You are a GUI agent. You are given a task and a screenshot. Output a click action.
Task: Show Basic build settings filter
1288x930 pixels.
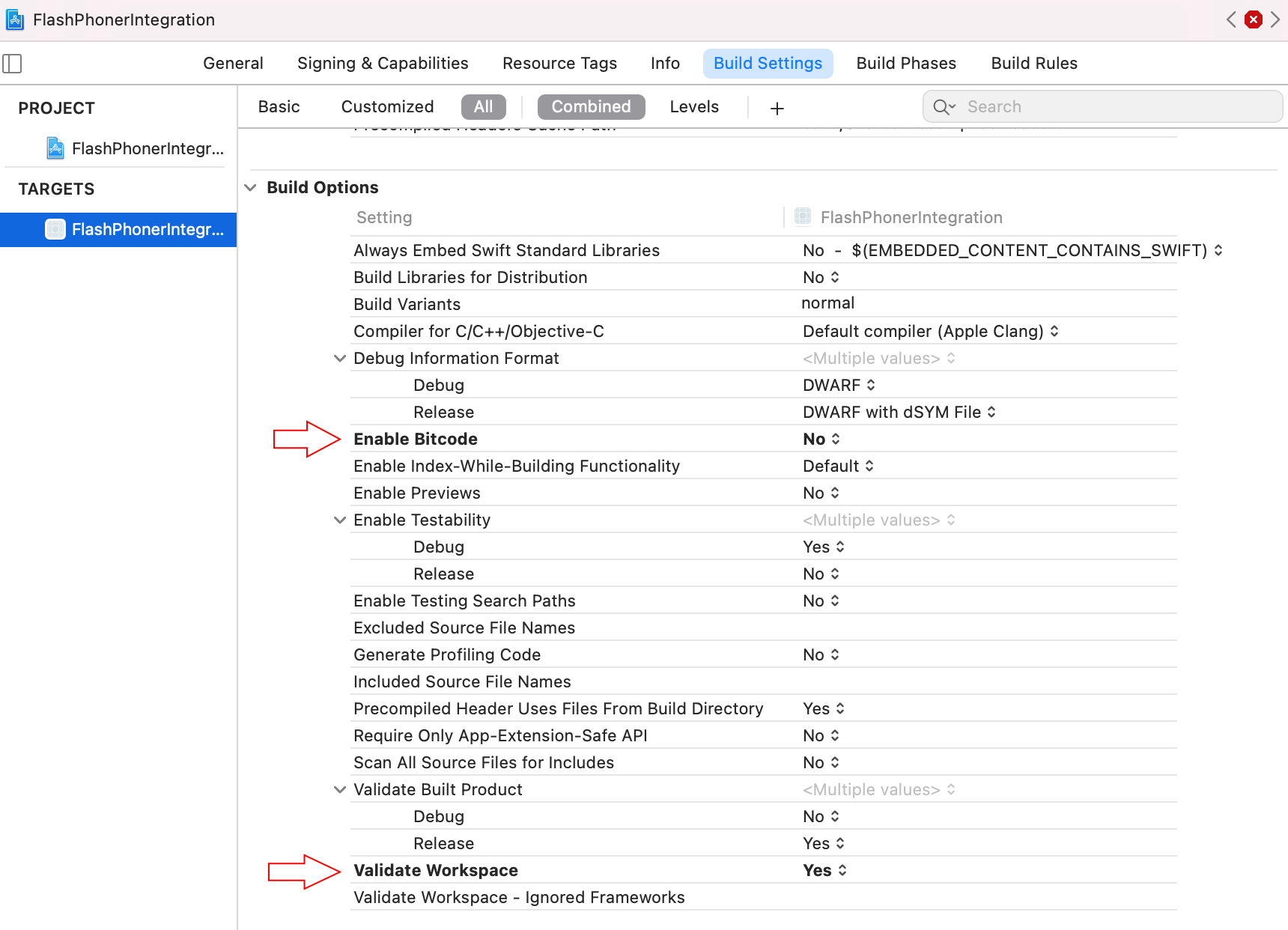point(279,107)
